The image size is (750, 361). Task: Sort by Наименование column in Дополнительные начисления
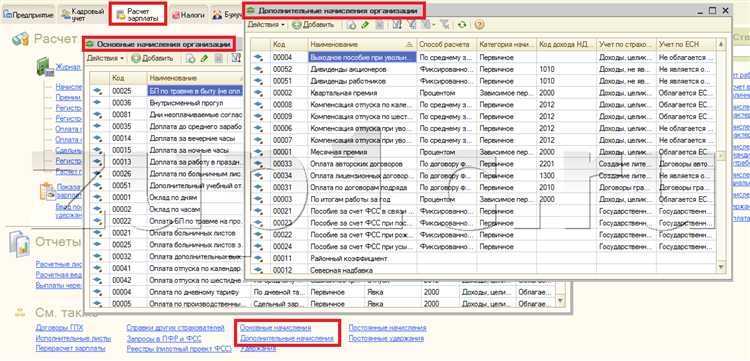(362, 44)
